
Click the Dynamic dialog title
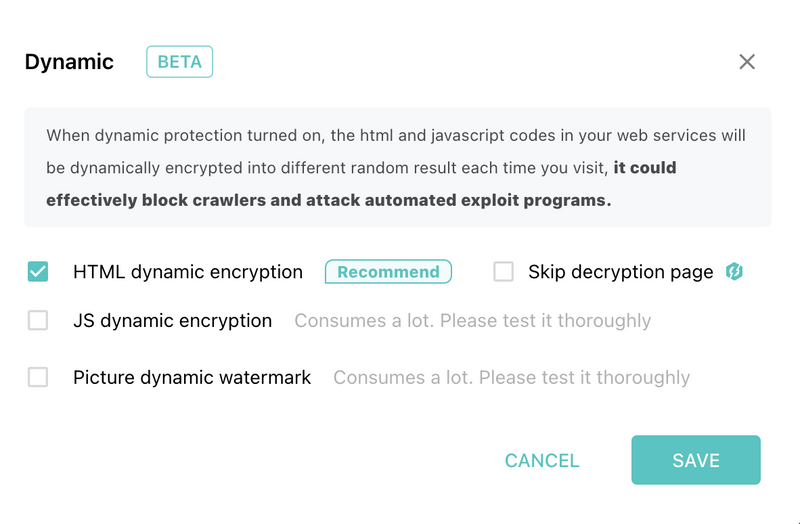69,62
